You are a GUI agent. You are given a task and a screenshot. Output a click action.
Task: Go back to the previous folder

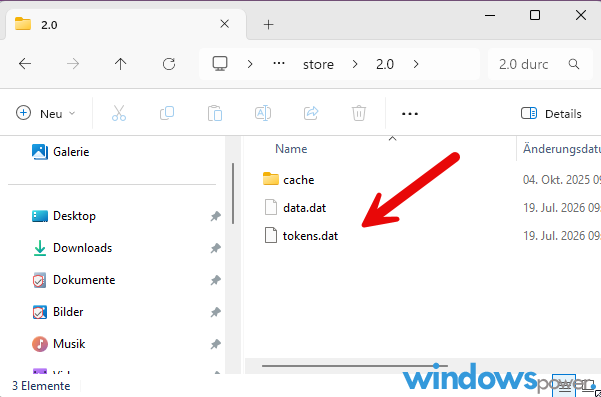pyautogui.click(x=25, y=64)
